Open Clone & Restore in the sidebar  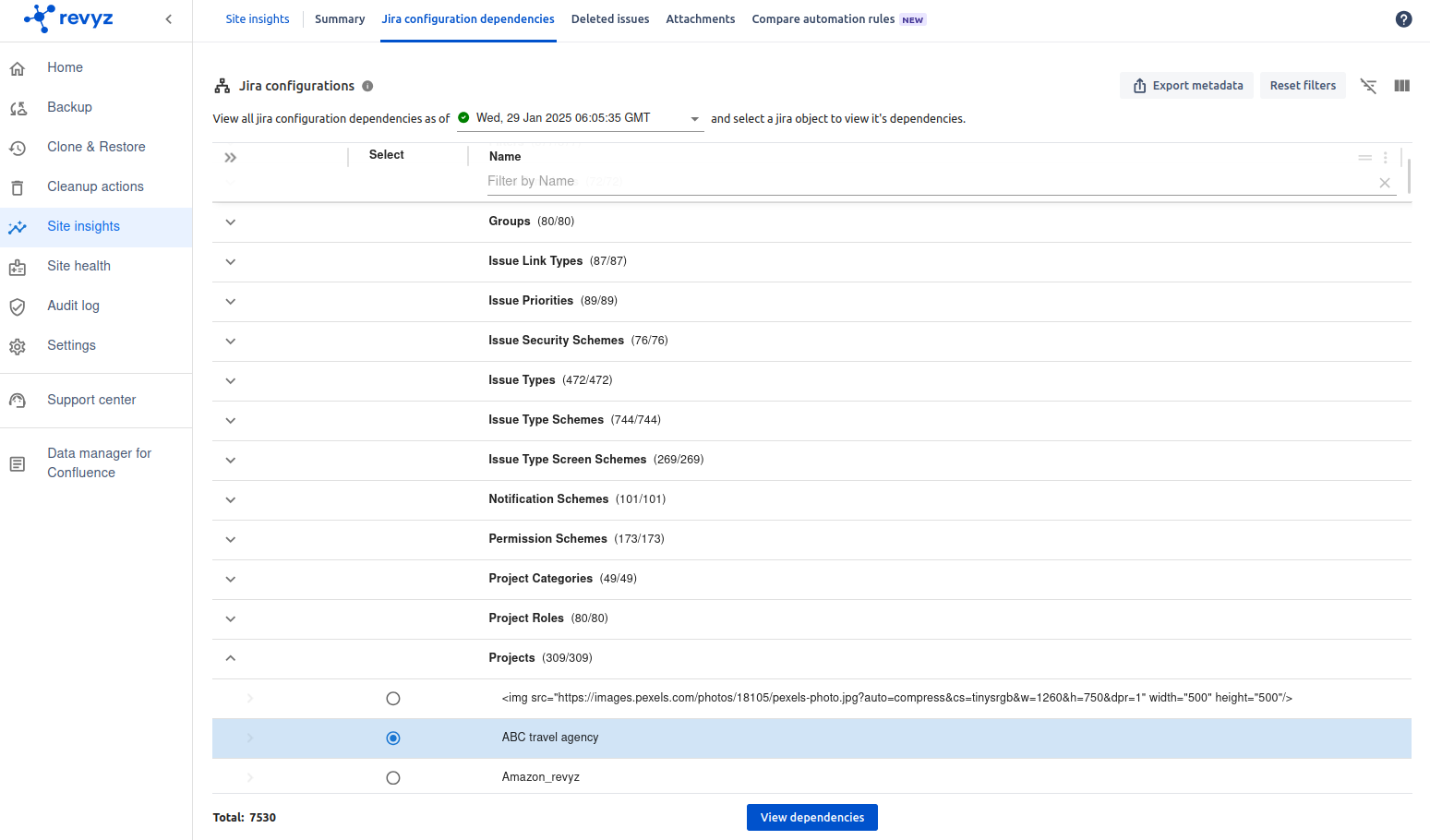click(96, 147)
